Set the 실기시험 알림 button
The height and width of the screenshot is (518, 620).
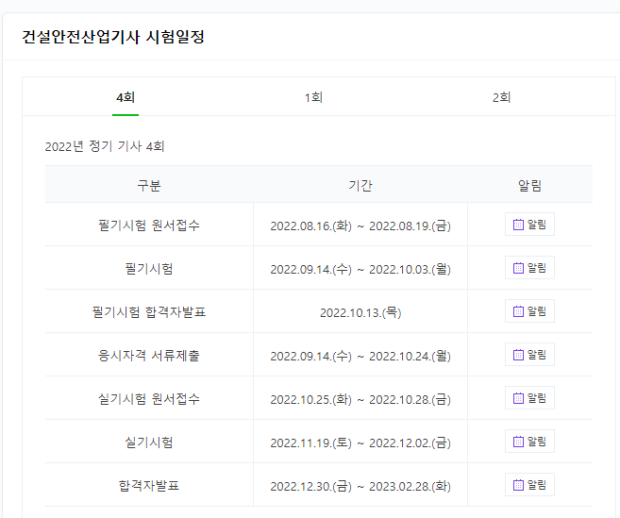pyautogui.click(x=529, y=441)
